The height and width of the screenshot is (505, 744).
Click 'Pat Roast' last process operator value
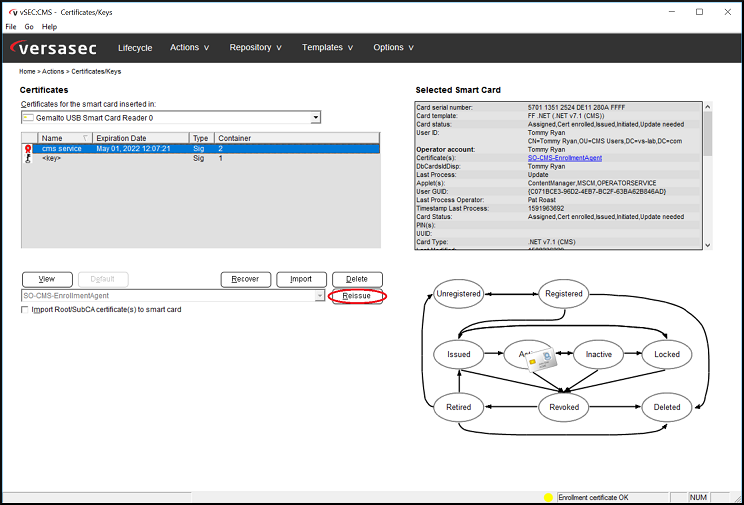(x=542, y=200)
